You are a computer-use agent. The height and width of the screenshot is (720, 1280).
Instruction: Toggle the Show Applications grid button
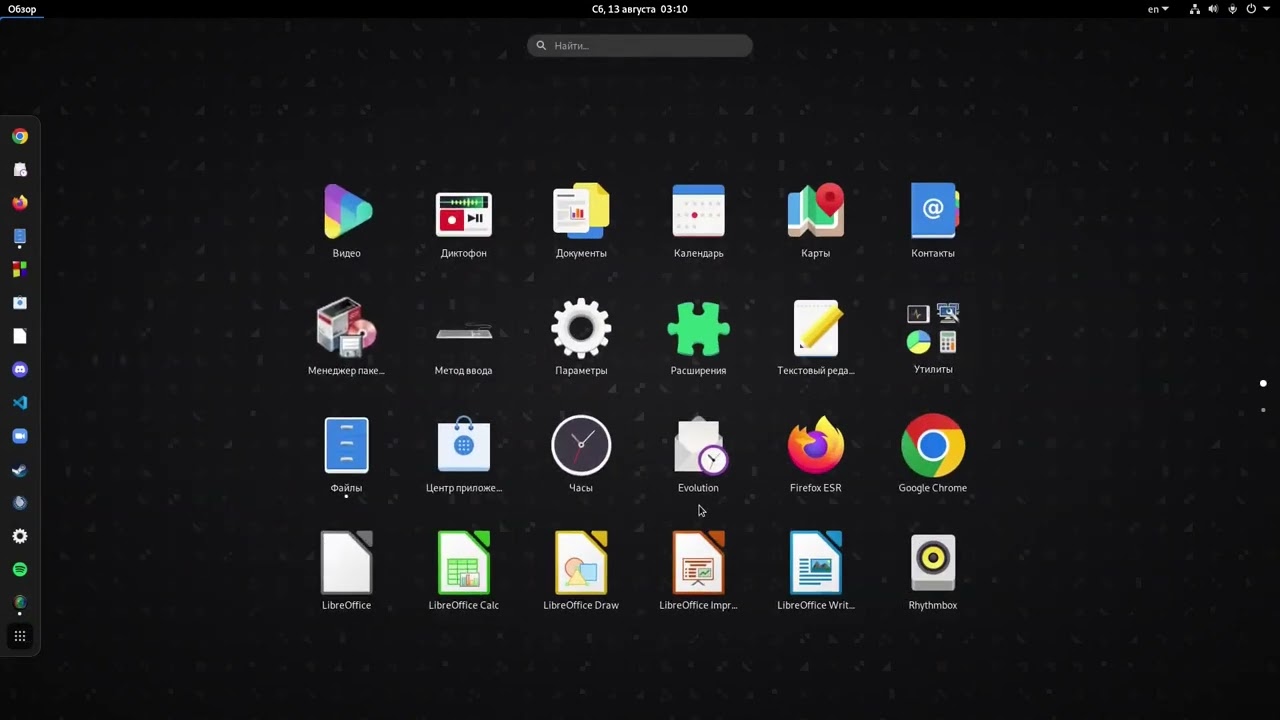pos(20,636)
